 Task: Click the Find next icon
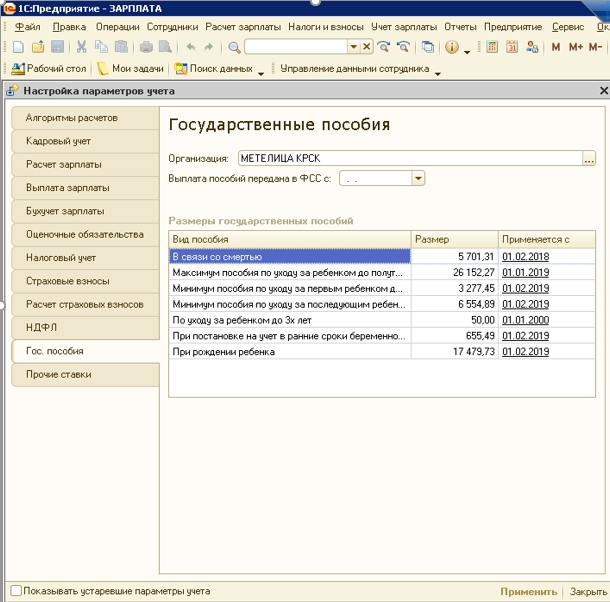point(384,47)
